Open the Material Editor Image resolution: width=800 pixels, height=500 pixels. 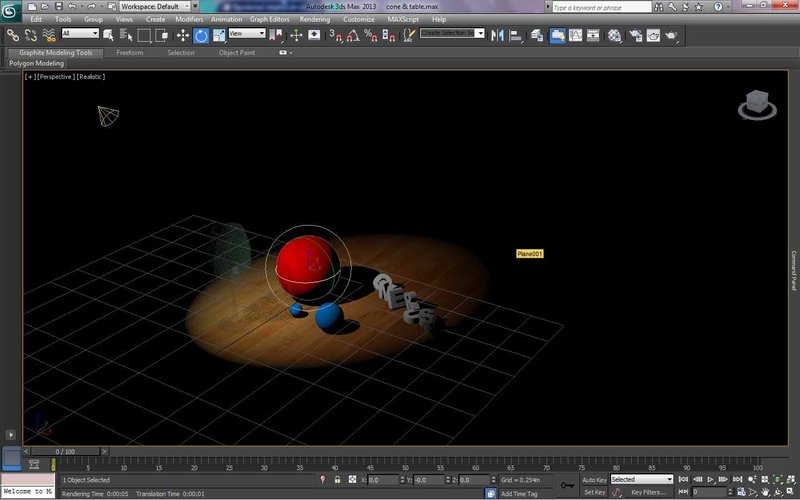click(x=614, y=35)
